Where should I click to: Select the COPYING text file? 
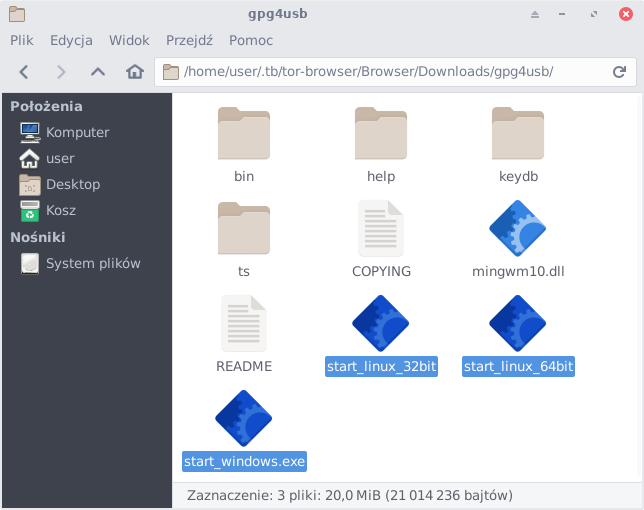click(x=381, y=229)
